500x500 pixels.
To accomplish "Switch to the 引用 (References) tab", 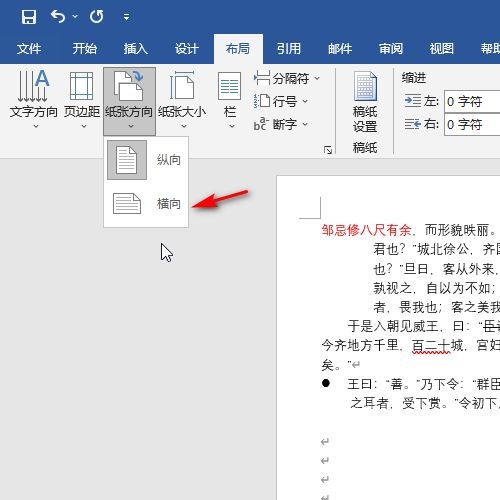I will tap(289, 49).
